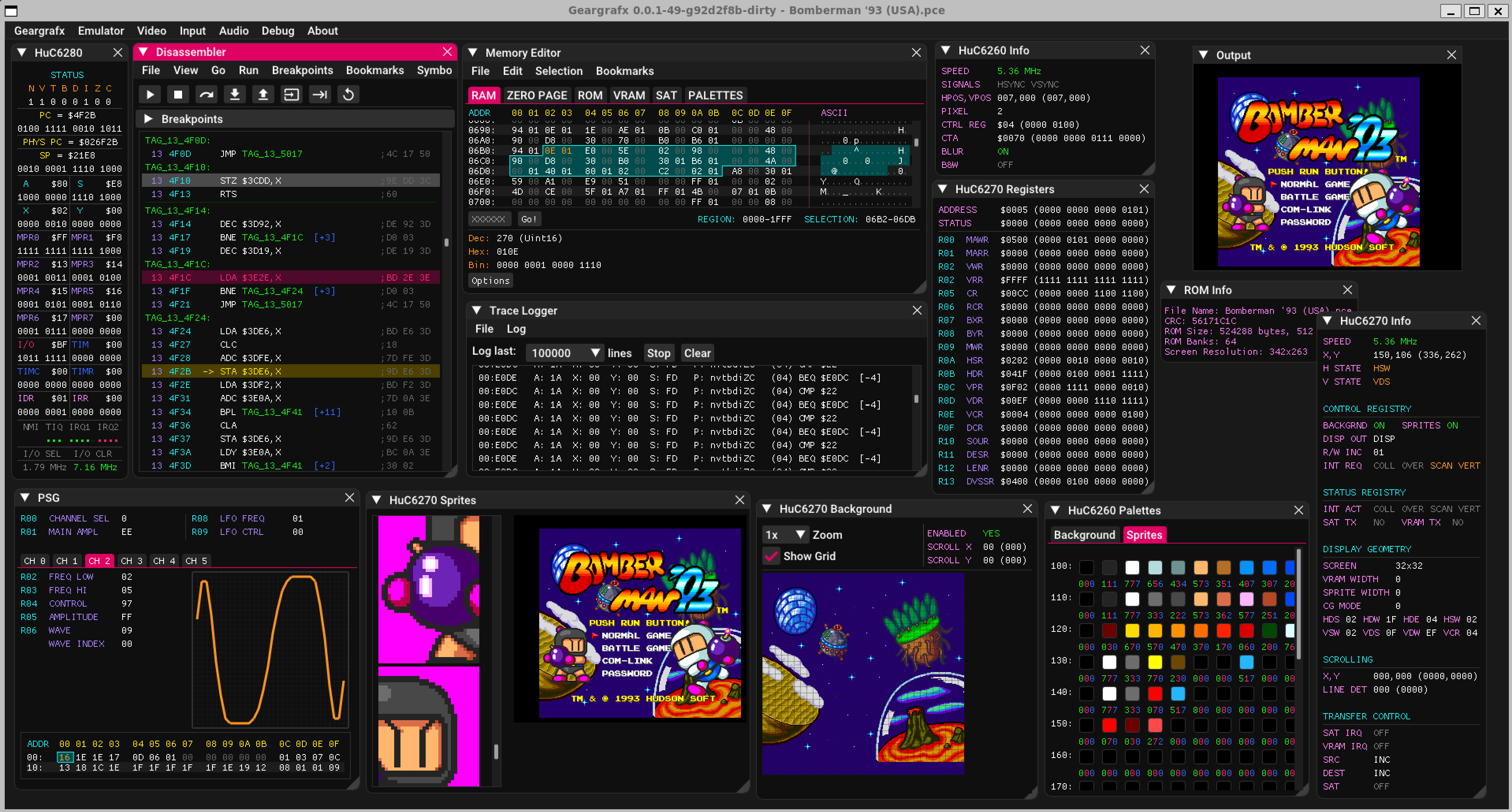Click the Stop button in Trace Logger
This screenshot has width=1512, height=812.
tap(659, 353)
